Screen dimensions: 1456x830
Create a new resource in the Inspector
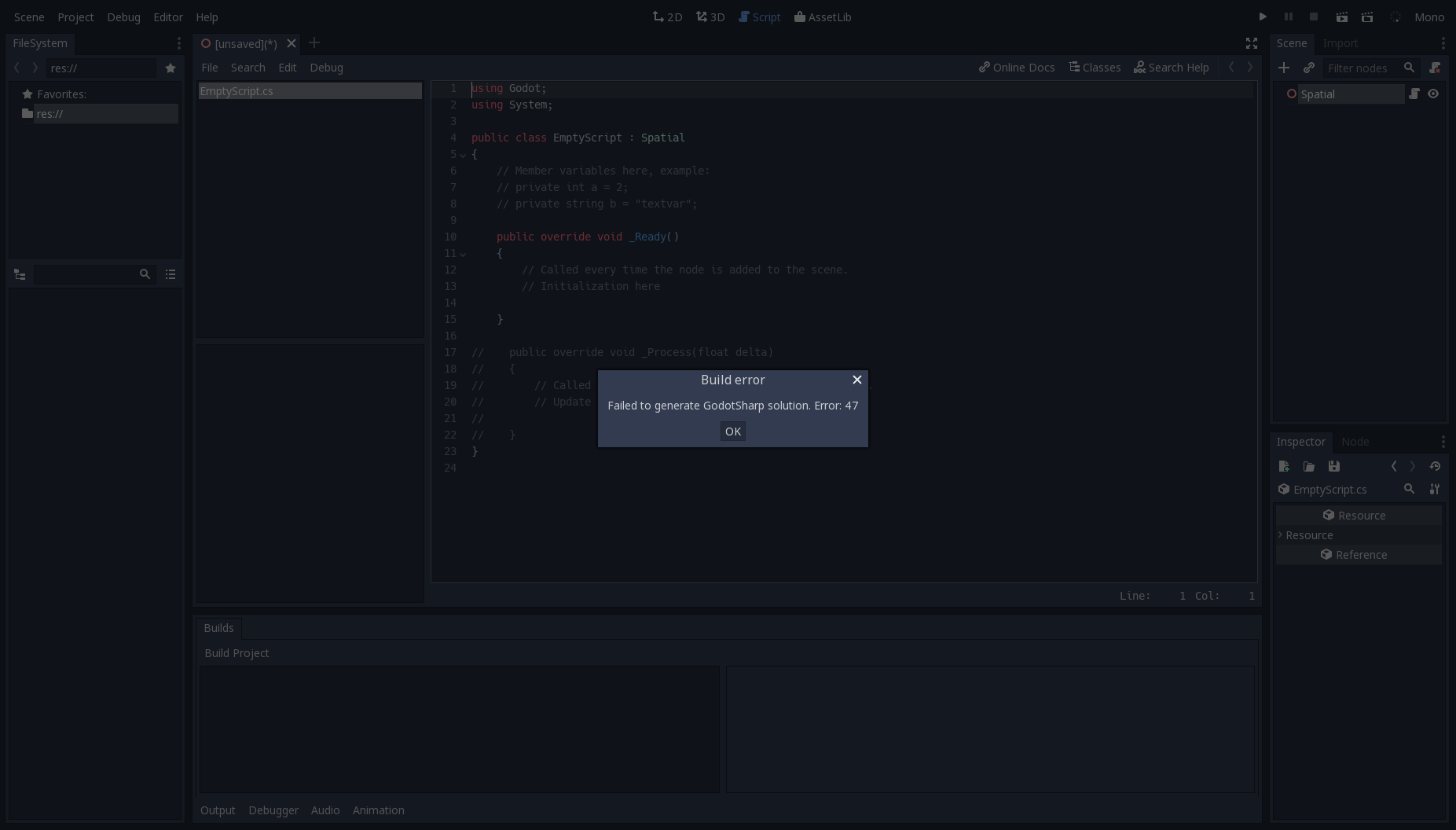[x=1285, y=466]
